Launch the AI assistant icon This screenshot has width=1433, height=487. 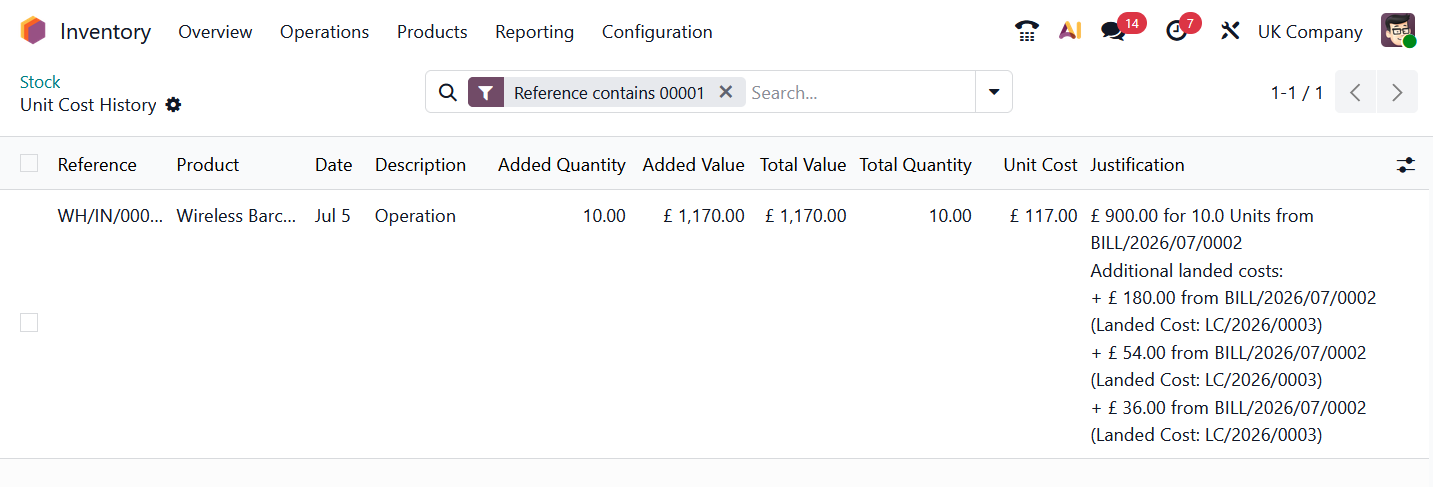[1070, 31]
